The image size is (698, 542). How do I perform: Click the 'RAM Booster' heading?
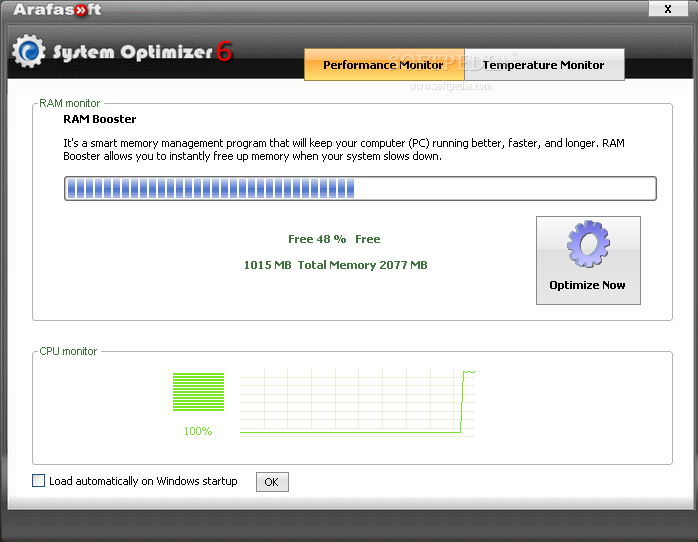point(100,119)
